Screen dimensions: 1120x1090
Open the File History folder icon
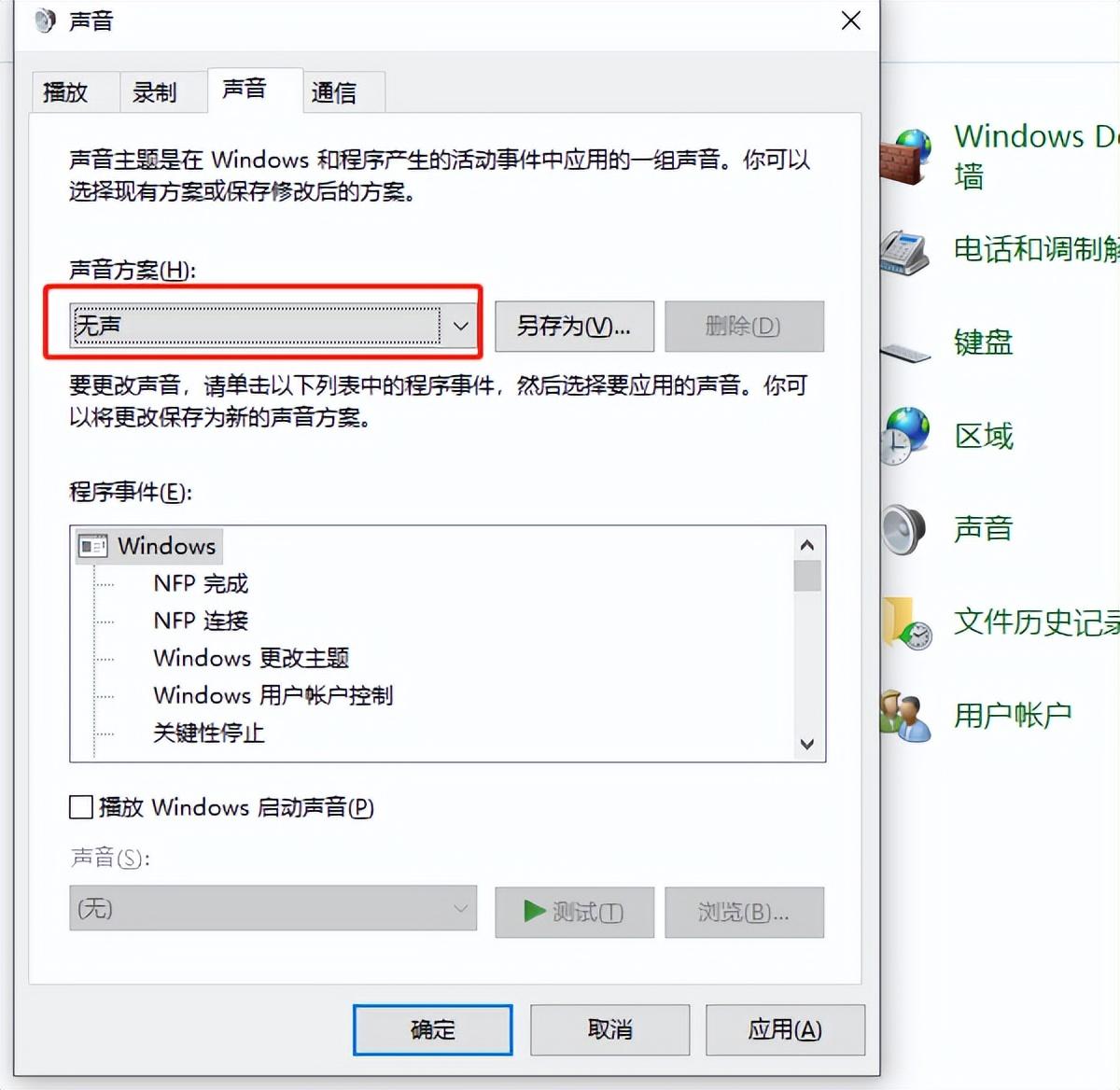[x=907, y=622]
